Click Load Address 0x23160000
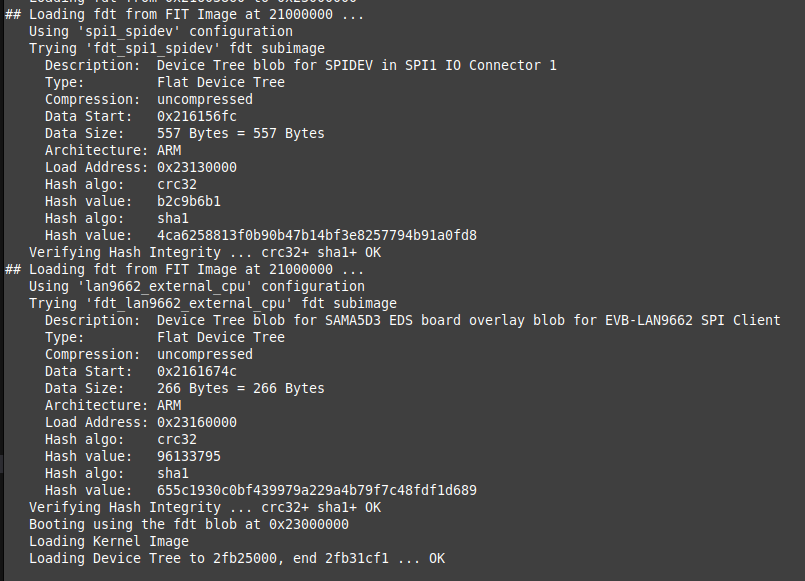805x581 pixels. 197,422
